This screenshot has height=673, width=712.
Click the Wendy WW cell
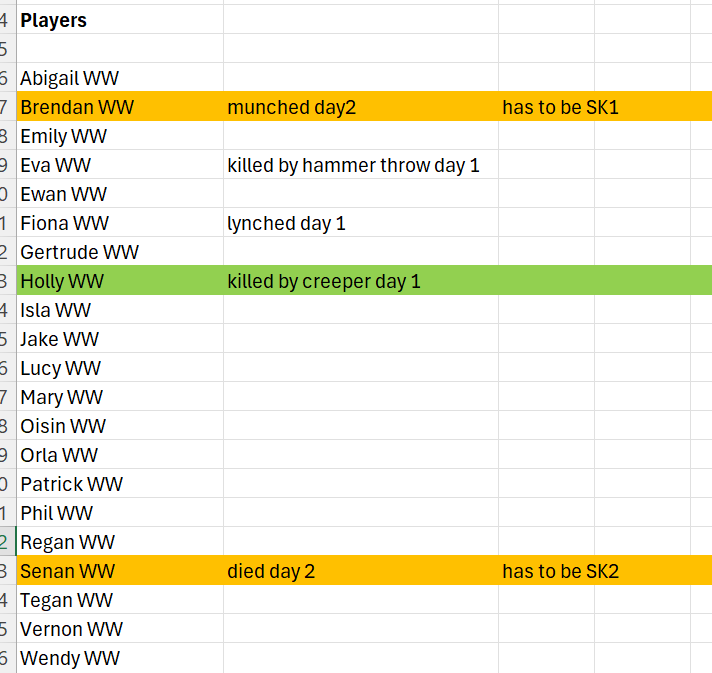[70, 658]
